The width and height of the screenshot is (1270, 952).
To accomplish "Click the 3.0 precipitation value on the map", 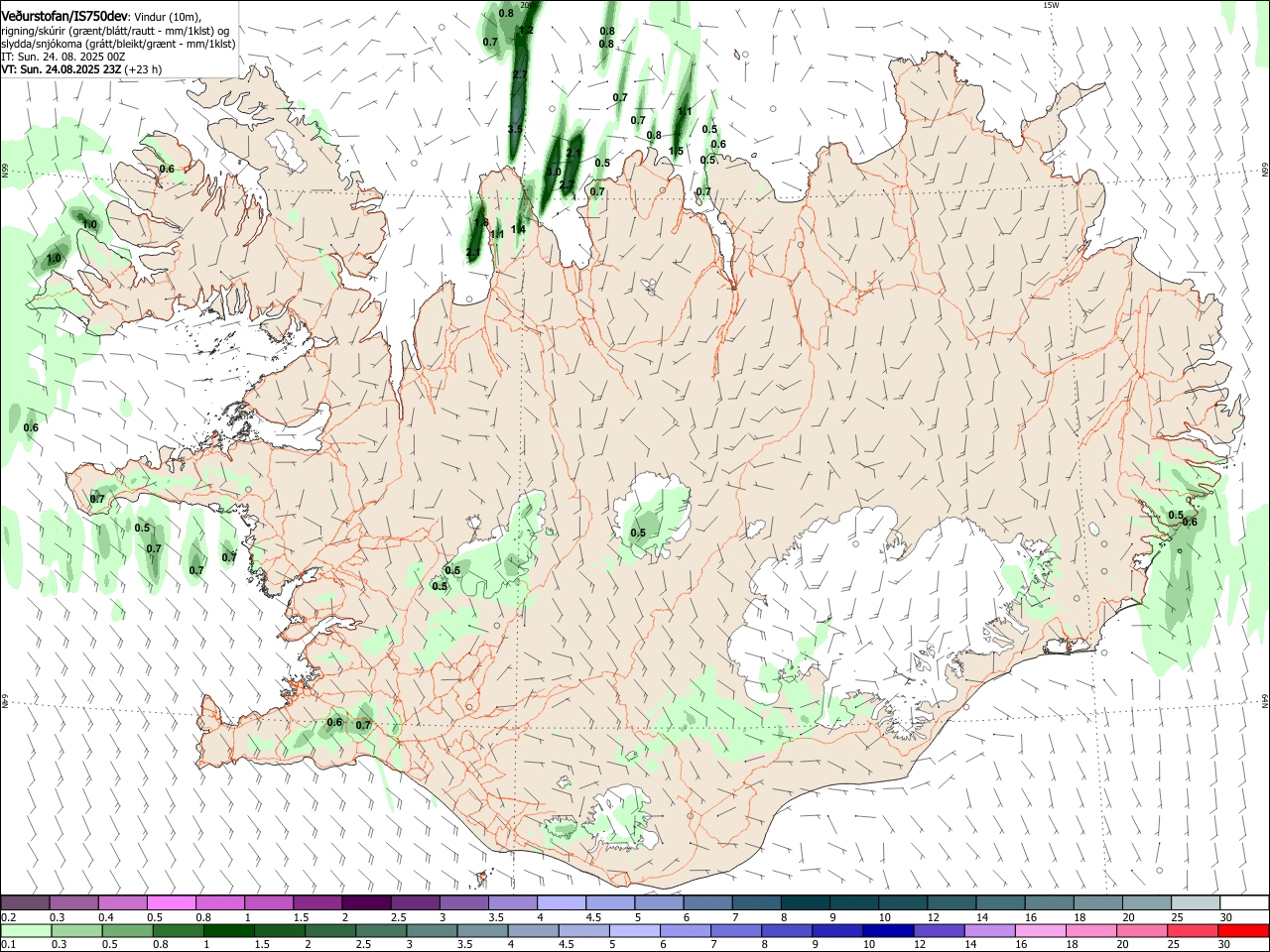I will 554,173.
